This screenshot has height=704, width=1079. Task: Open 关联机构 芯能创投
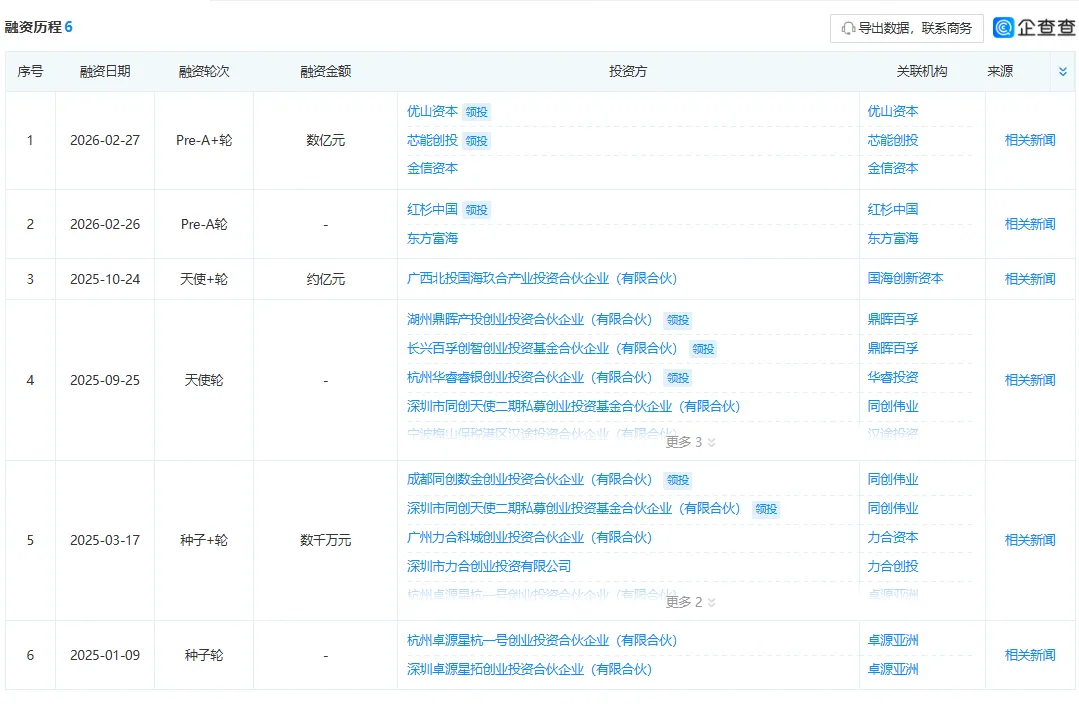pos(893,140)
